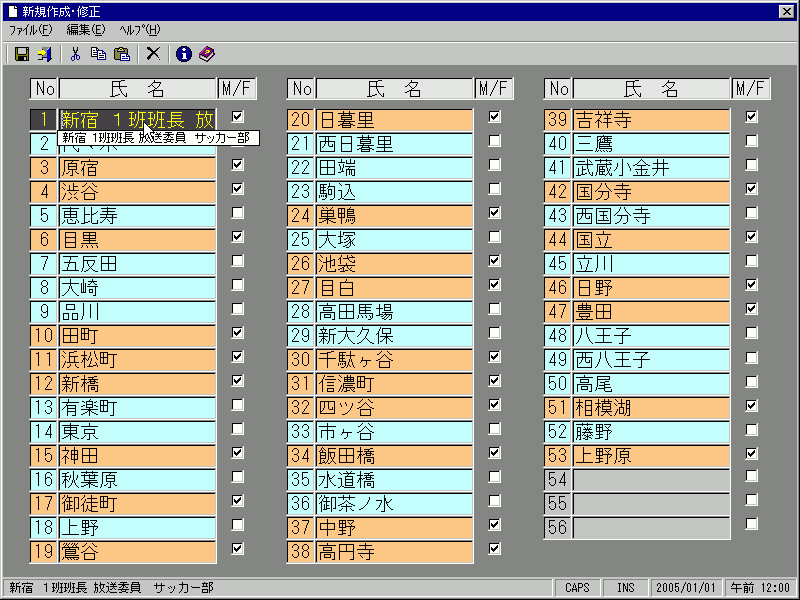Click the 氏名 header of the first column
Image resolution: width=800 pixels, height=600 pixels.
point(138,89)
